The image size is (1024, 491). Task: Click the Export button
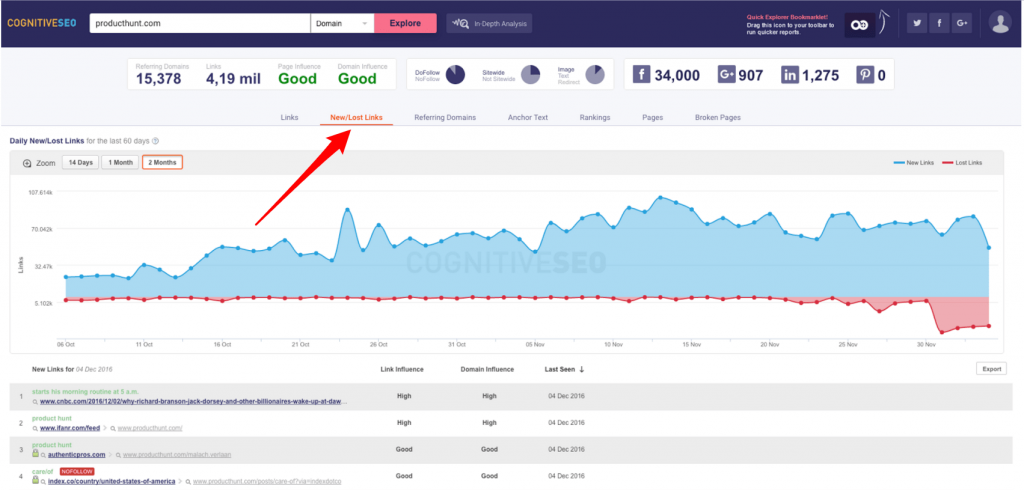coord(991,369)
